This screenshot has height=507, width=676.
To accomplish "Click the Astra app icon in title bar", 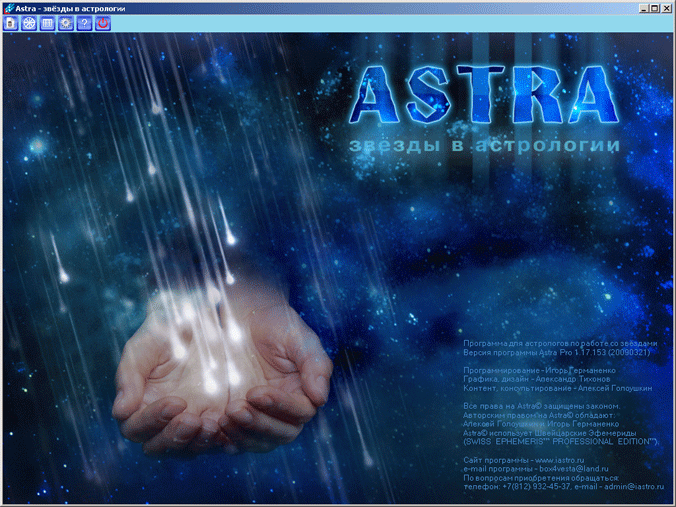I will 8,7.
